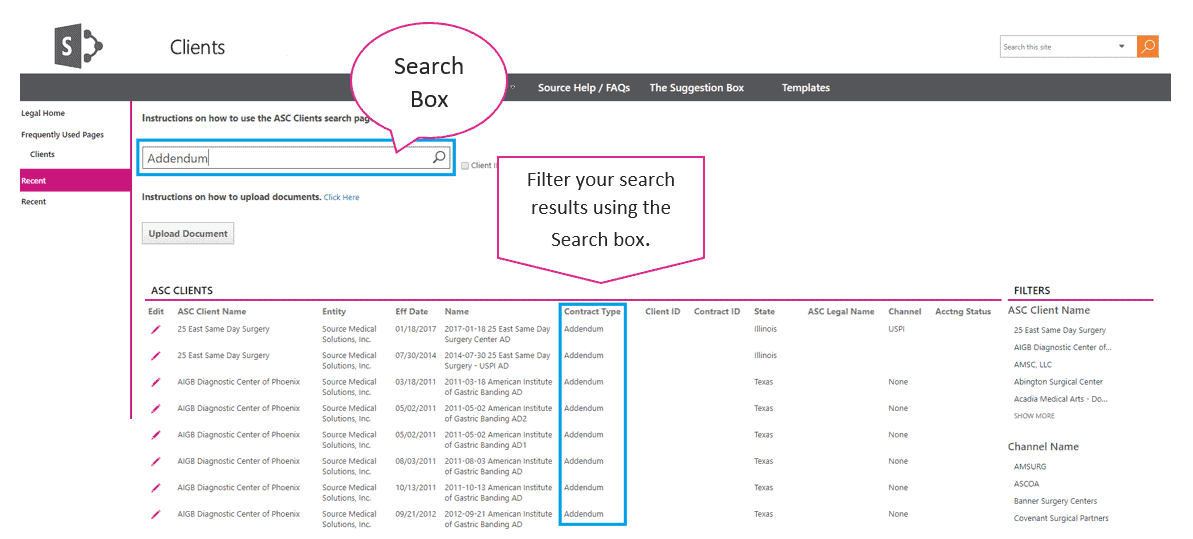Click the Clients page title
Image resolution: width=1193 pixels, height=539 pixels.
click(198, 47)
